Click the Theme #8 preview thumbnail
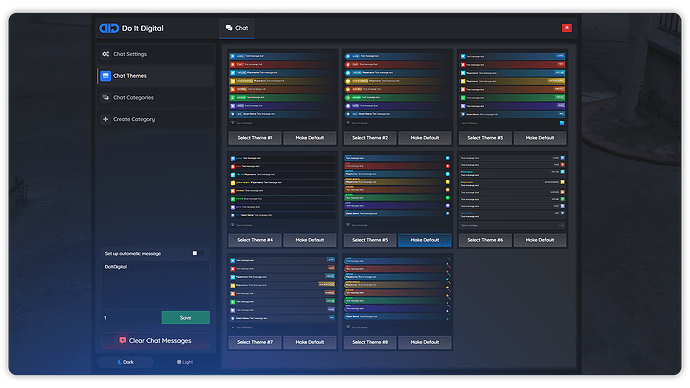The width and height of the screenshot is (690, 388). pos(397,293)
